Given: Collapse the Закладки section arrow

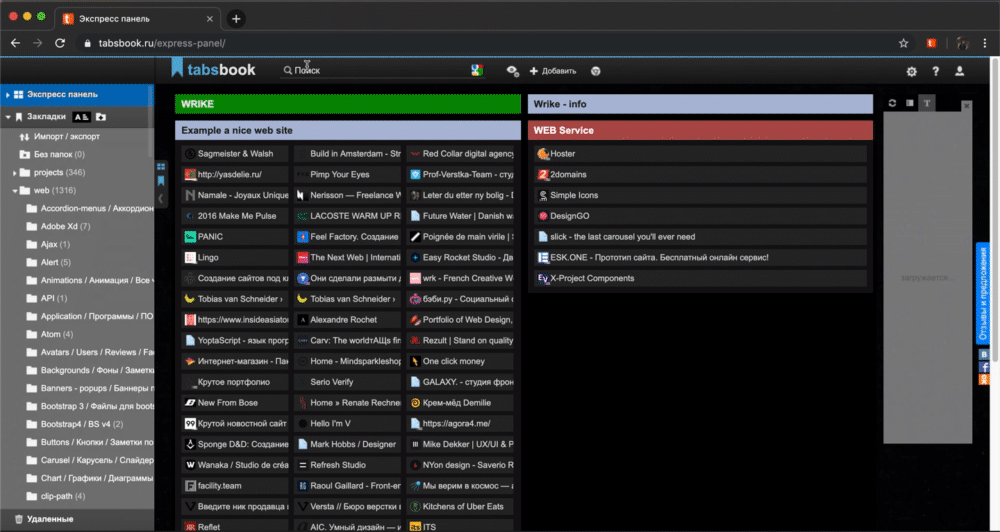Looking at the screenshot, I should pos(7,117).
